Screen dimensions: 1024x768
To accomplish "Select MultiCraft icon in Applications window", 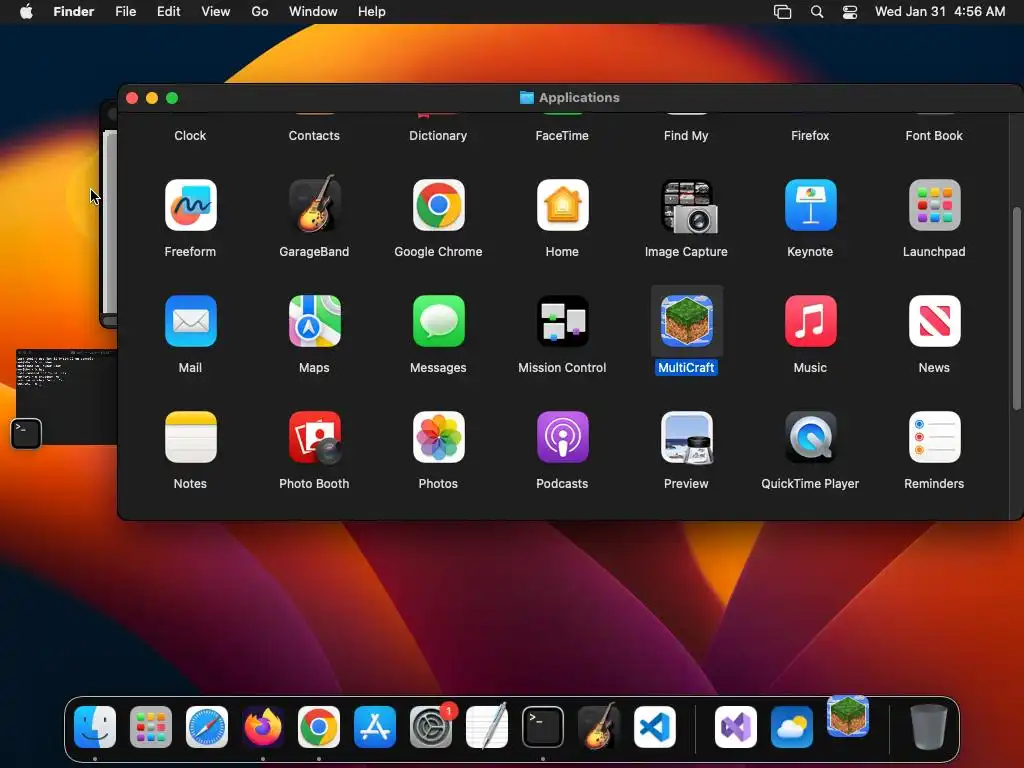I will coord(686,321).
